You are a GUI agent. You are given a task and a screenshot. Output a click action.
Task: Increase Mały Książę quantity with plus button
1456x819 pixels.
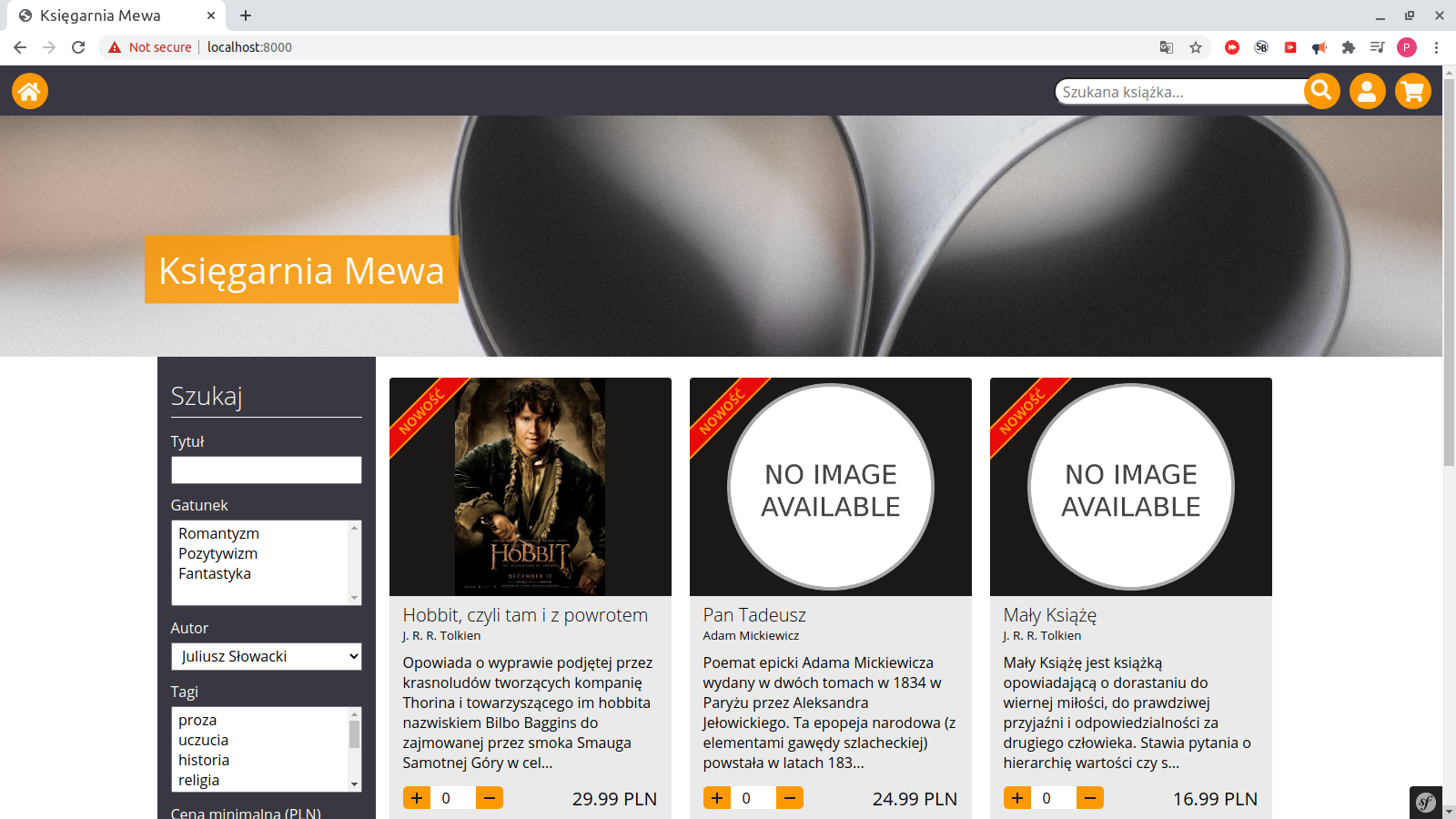point(1017,798)
